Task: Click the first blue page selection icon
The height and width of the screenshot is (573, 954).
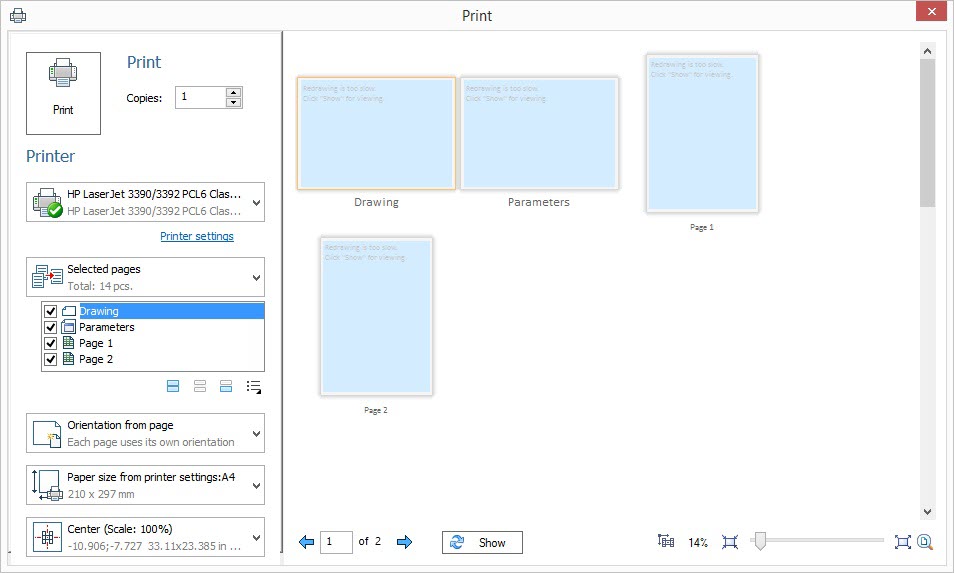Action: [x=173, y=386]
